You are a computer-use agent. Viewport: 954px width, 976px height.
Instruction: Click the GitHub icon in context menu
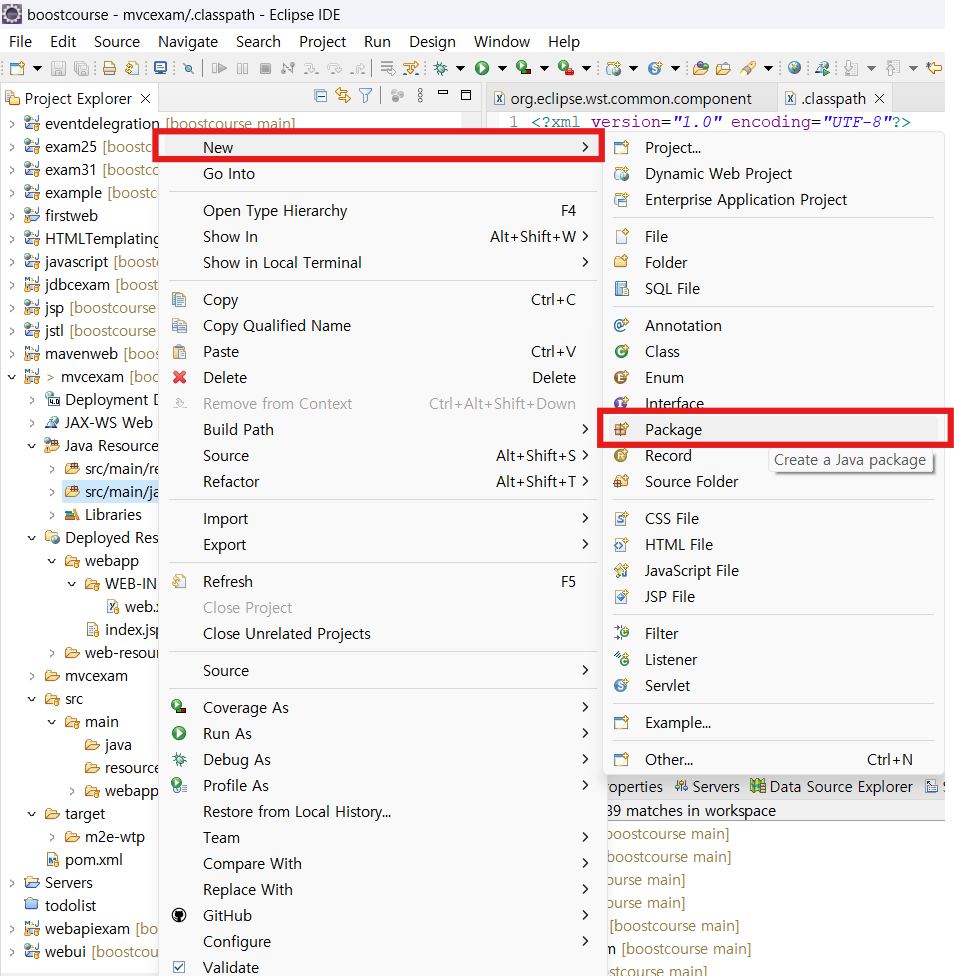pyautogui.click(x=179, y=915)
